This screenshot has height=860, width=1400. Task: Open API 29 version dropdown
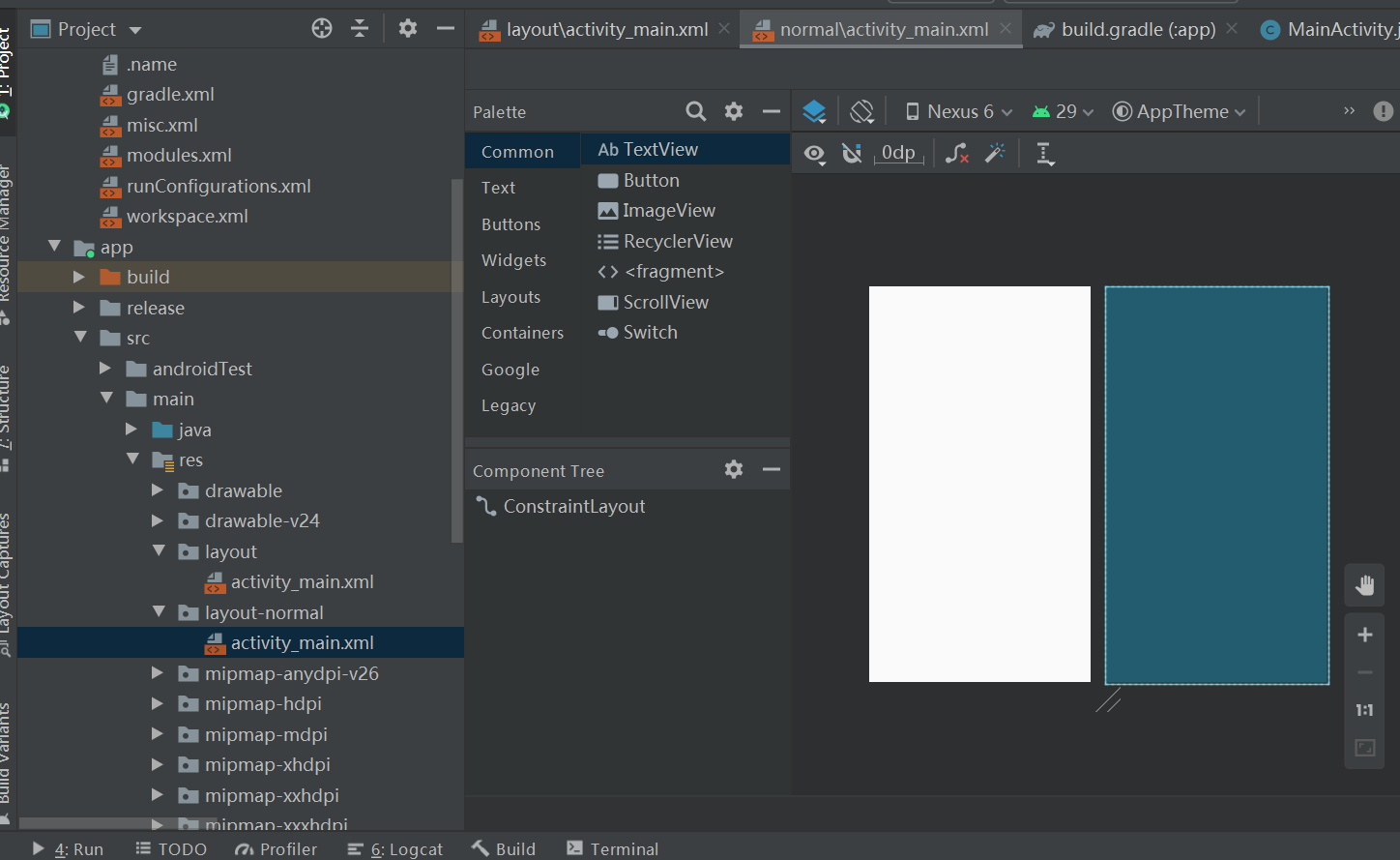pos(1063,111)
